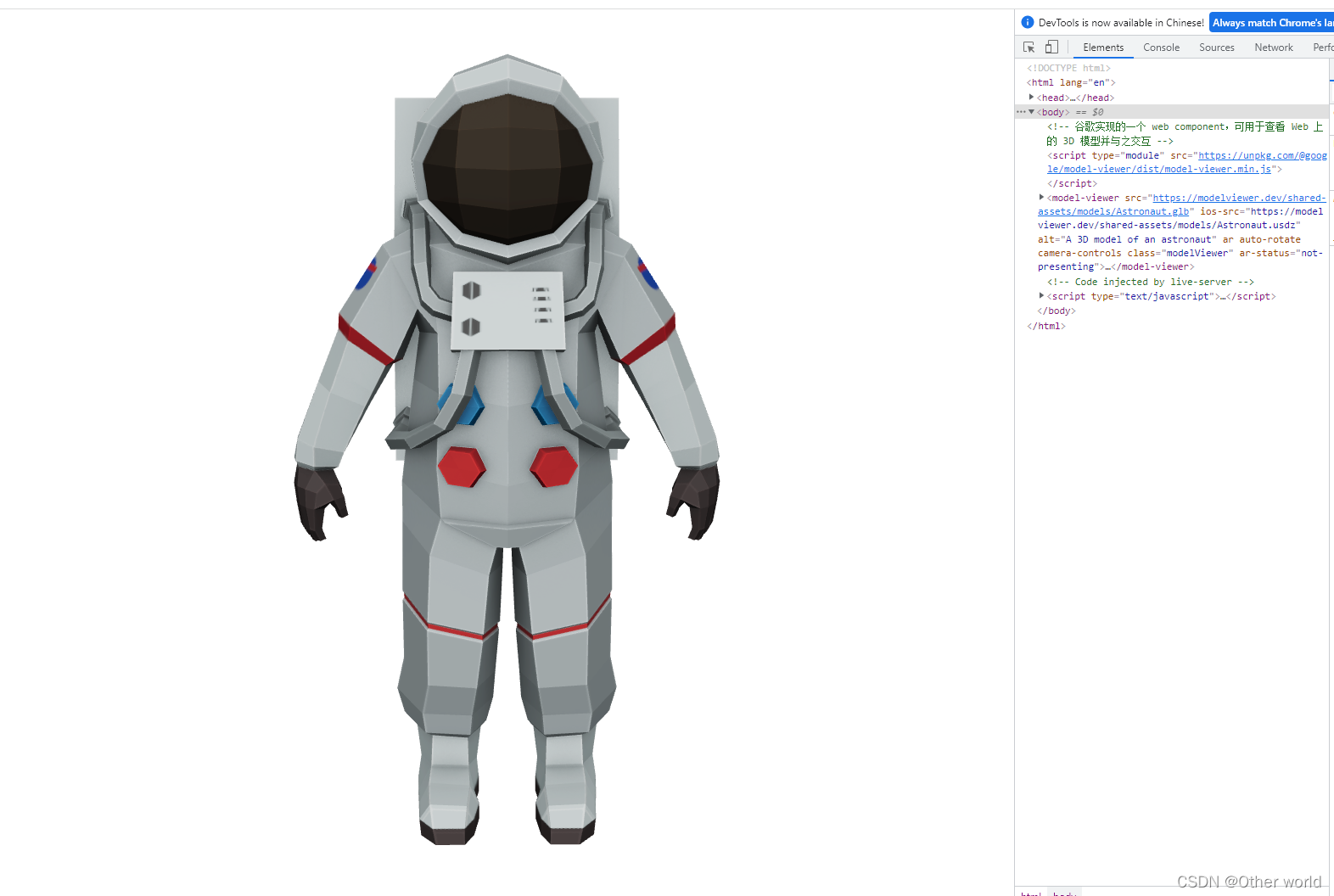The width and height of the screenshot is (1334, 896).
Task: Open the Sources tab
Action: click(1216, 48)
